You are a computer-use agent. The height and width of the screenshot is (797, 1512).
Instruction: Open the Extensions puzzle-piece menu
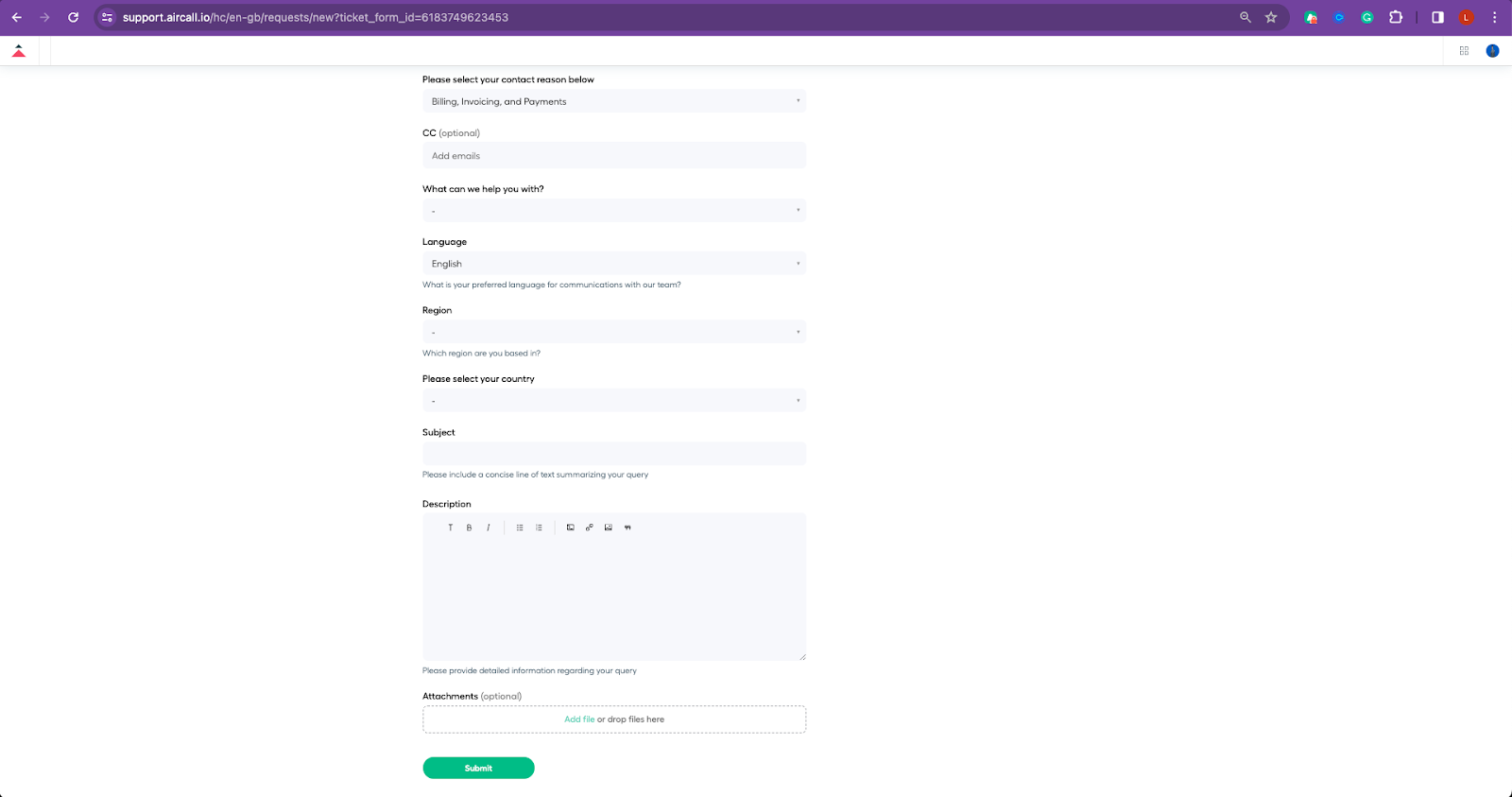click(x=1396, y=17)
